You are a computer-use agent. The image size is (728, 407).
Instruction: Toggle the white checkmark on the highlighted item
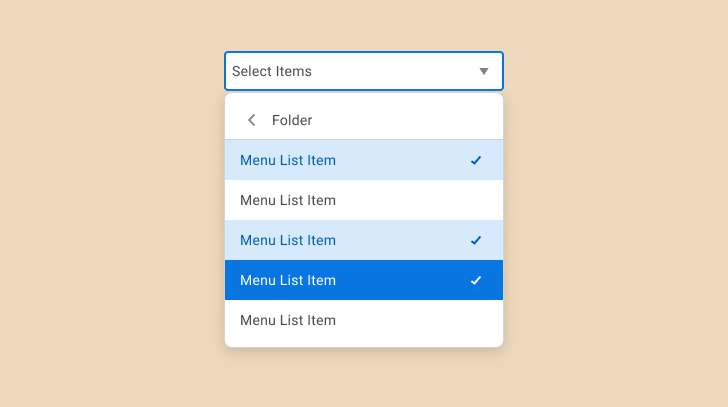pos(476,280)
